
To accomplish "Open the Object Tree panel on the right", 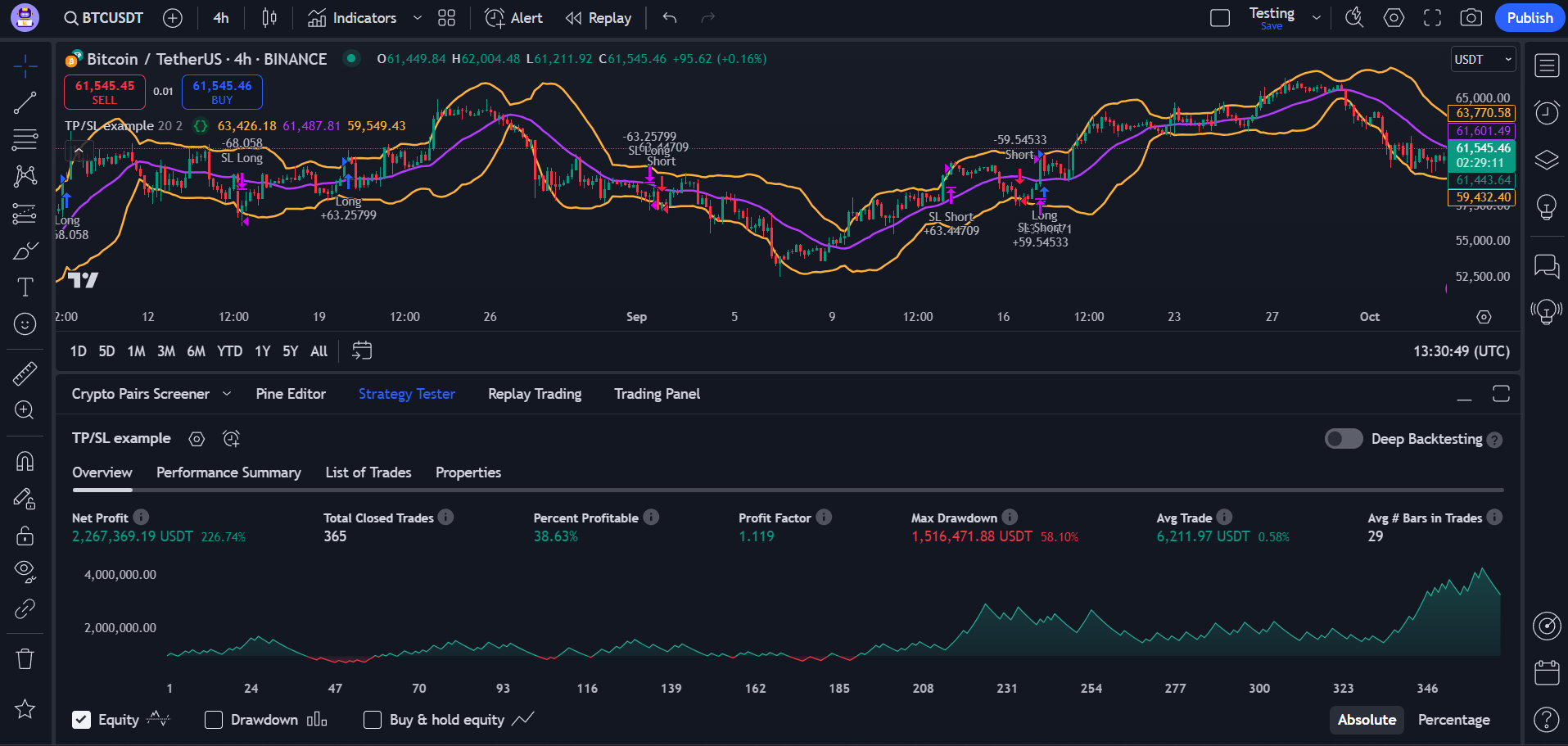I will click(x=1547, y=160).
